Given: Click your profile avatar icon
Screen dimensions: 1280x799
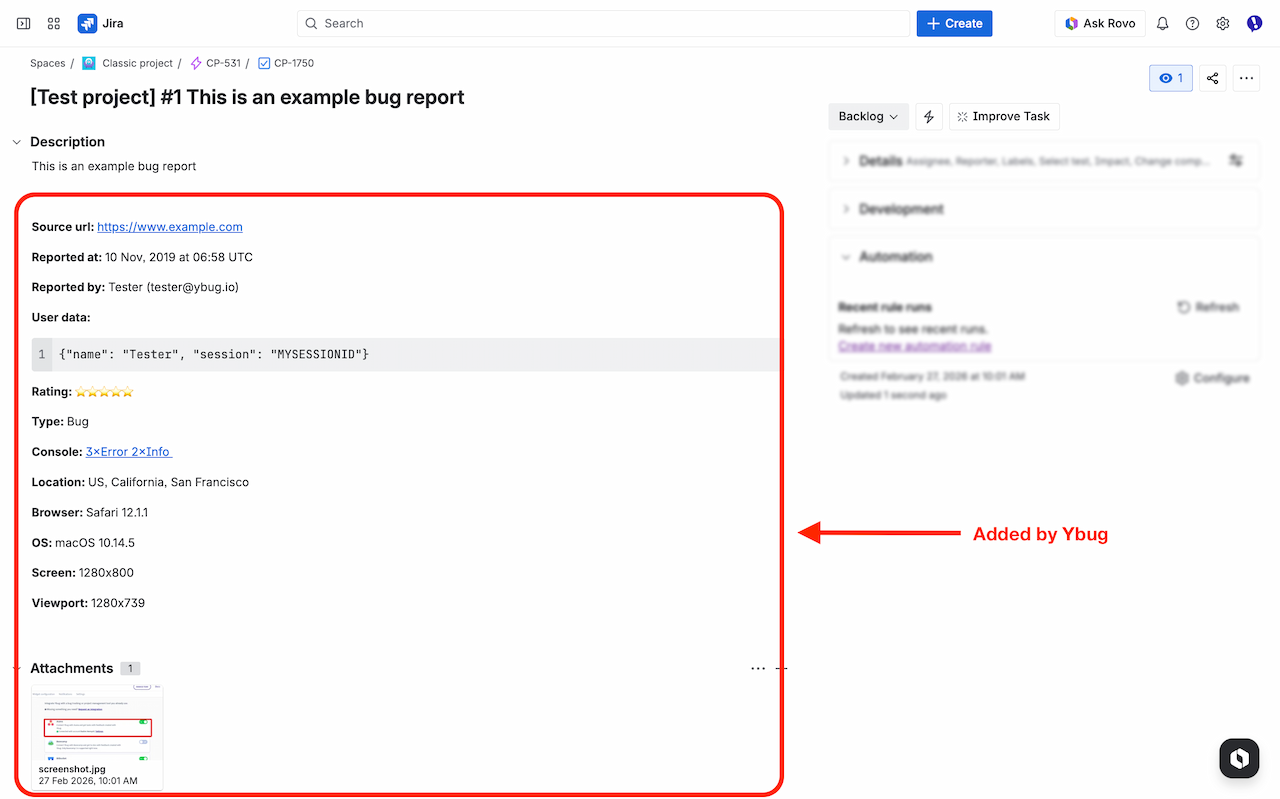Looking at the screenshot, I should (1254, 22).
